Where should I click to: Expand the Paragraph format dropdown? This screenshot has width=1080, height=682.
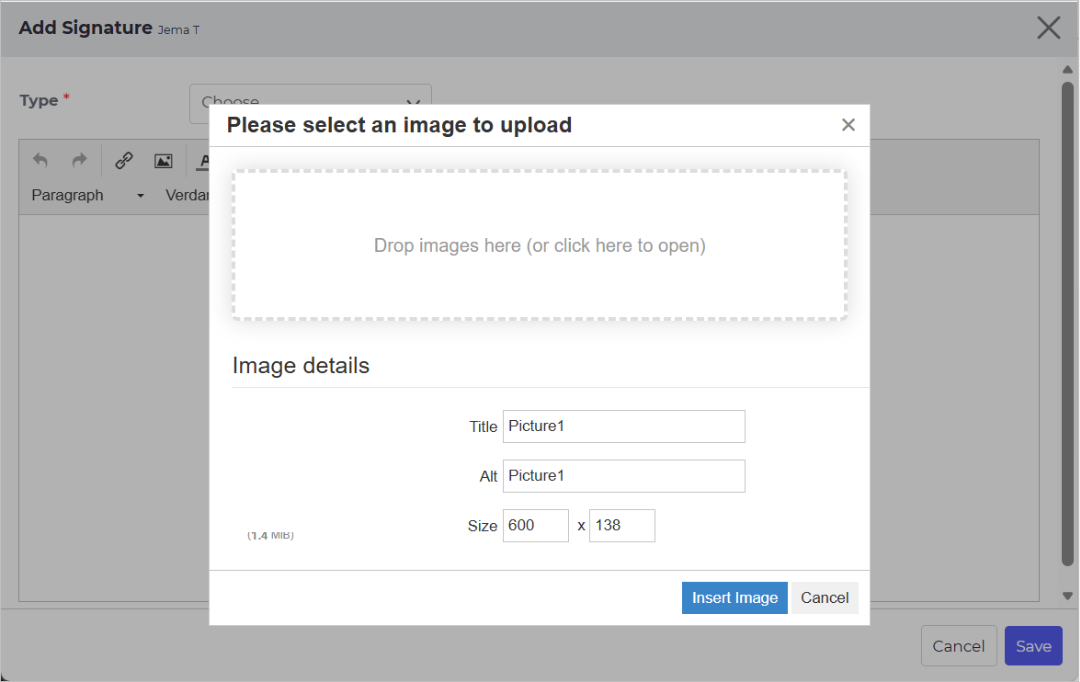pyautogui.click(x=87, y=195)
